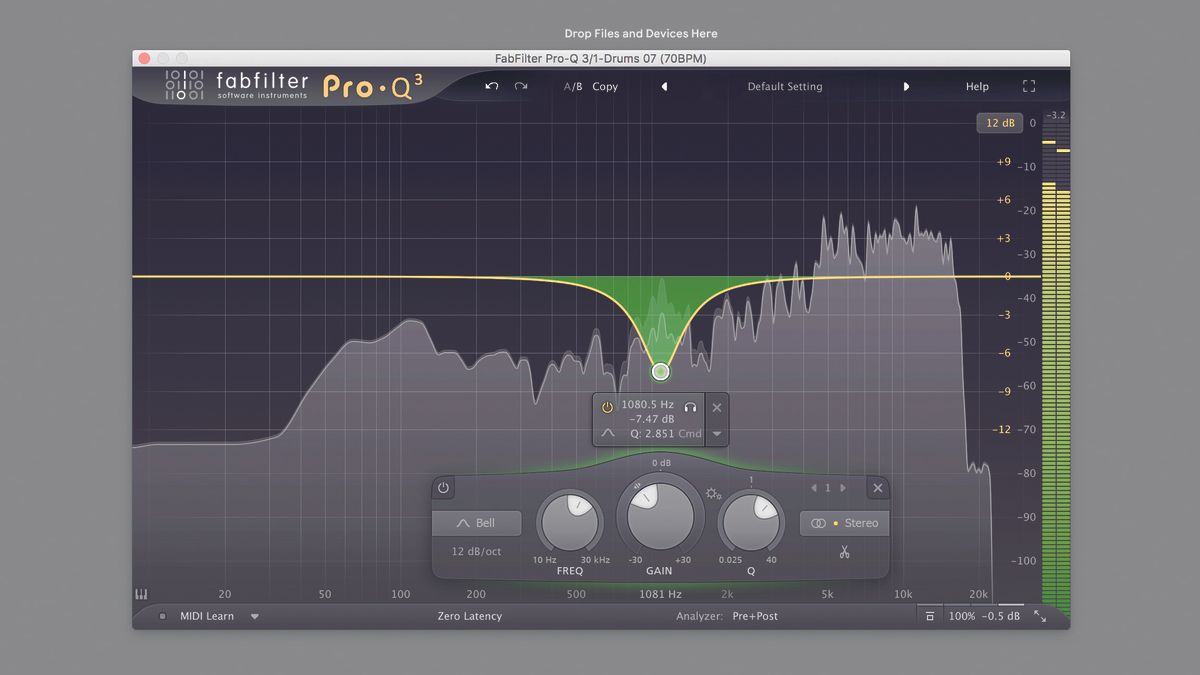Image resolution: width=1200 pixels, height=675 pixels.
Task: Click the piano display icon in bottom-left corner
Action: coord(143,593)
